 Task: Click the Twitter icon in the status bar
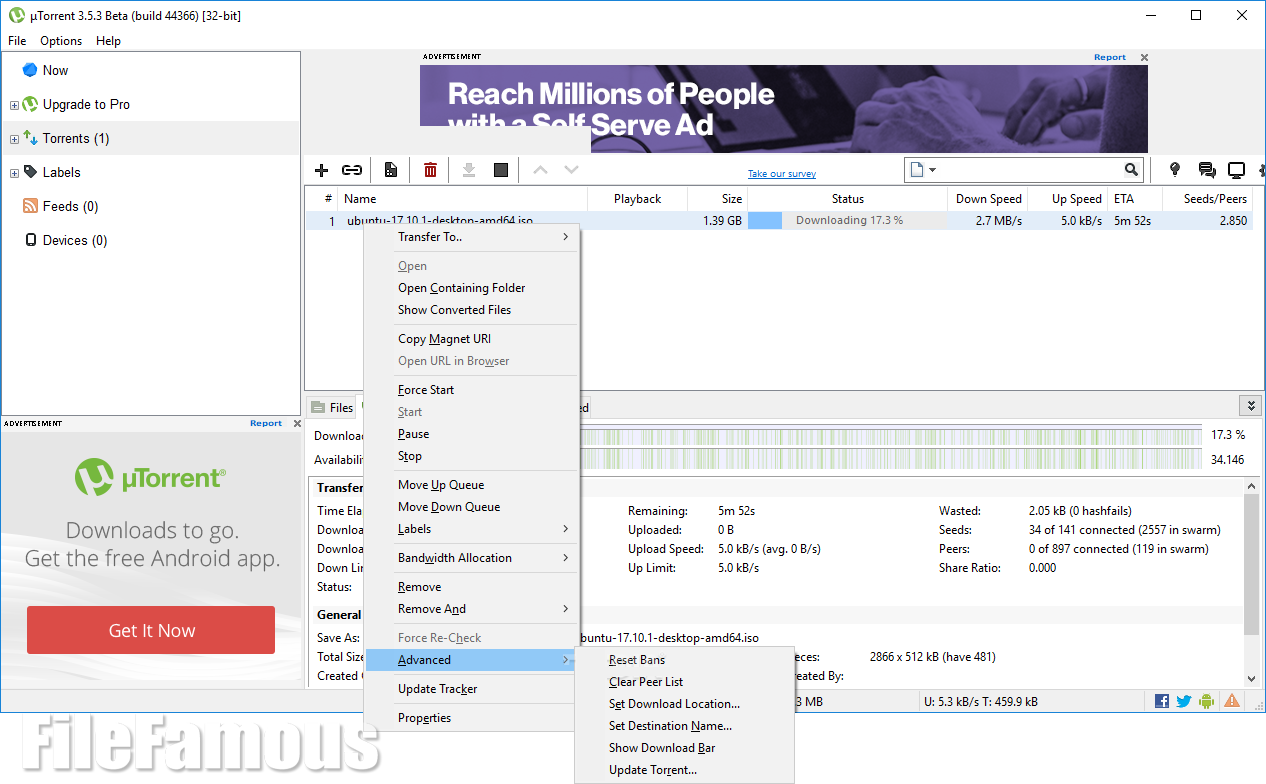pyautogui.click(x=1184, y=701)
